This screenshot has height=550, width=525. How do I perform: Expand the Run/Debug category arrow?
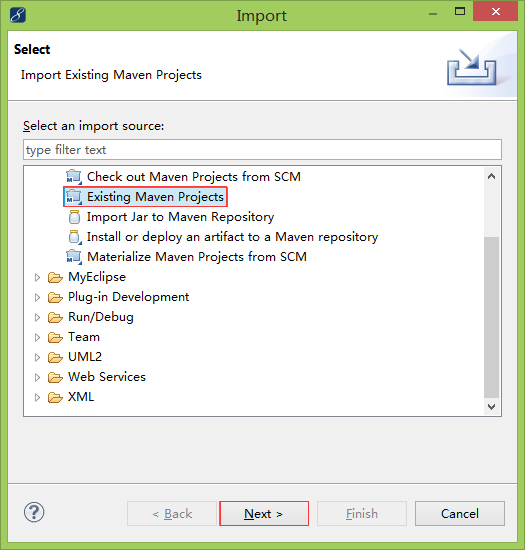tap(37, 317)
